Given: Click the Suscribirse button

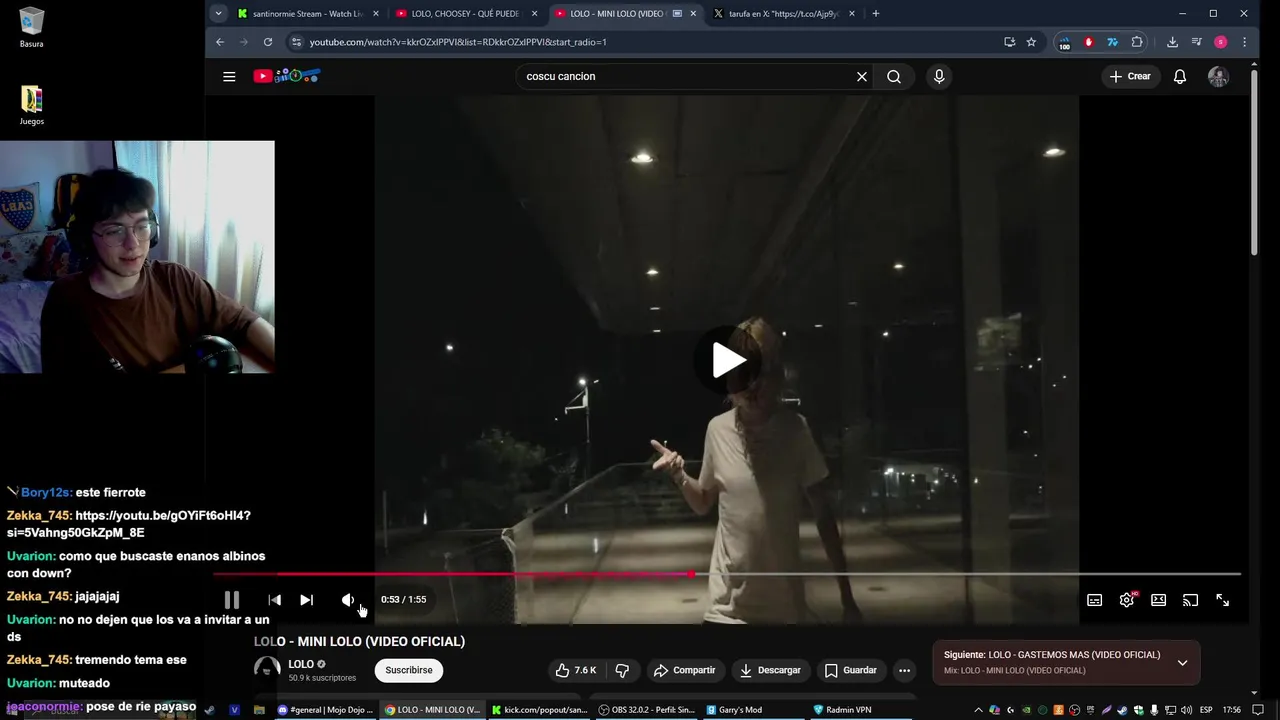Looking at the screenshot, I should tap(409, 670).
